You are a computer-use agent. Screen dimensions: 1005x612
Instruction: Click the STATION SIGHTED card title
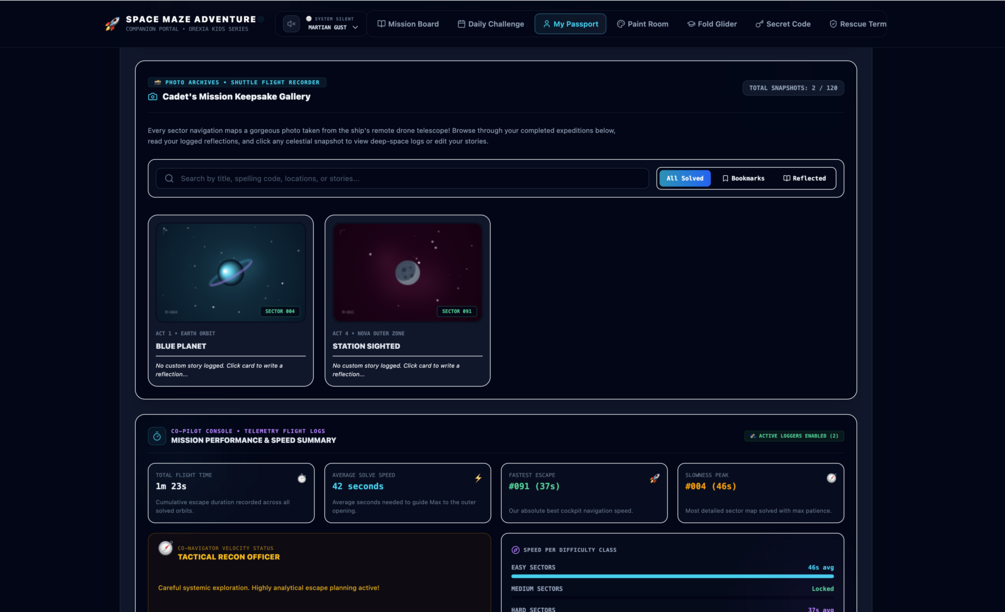[x=366, y=346]
